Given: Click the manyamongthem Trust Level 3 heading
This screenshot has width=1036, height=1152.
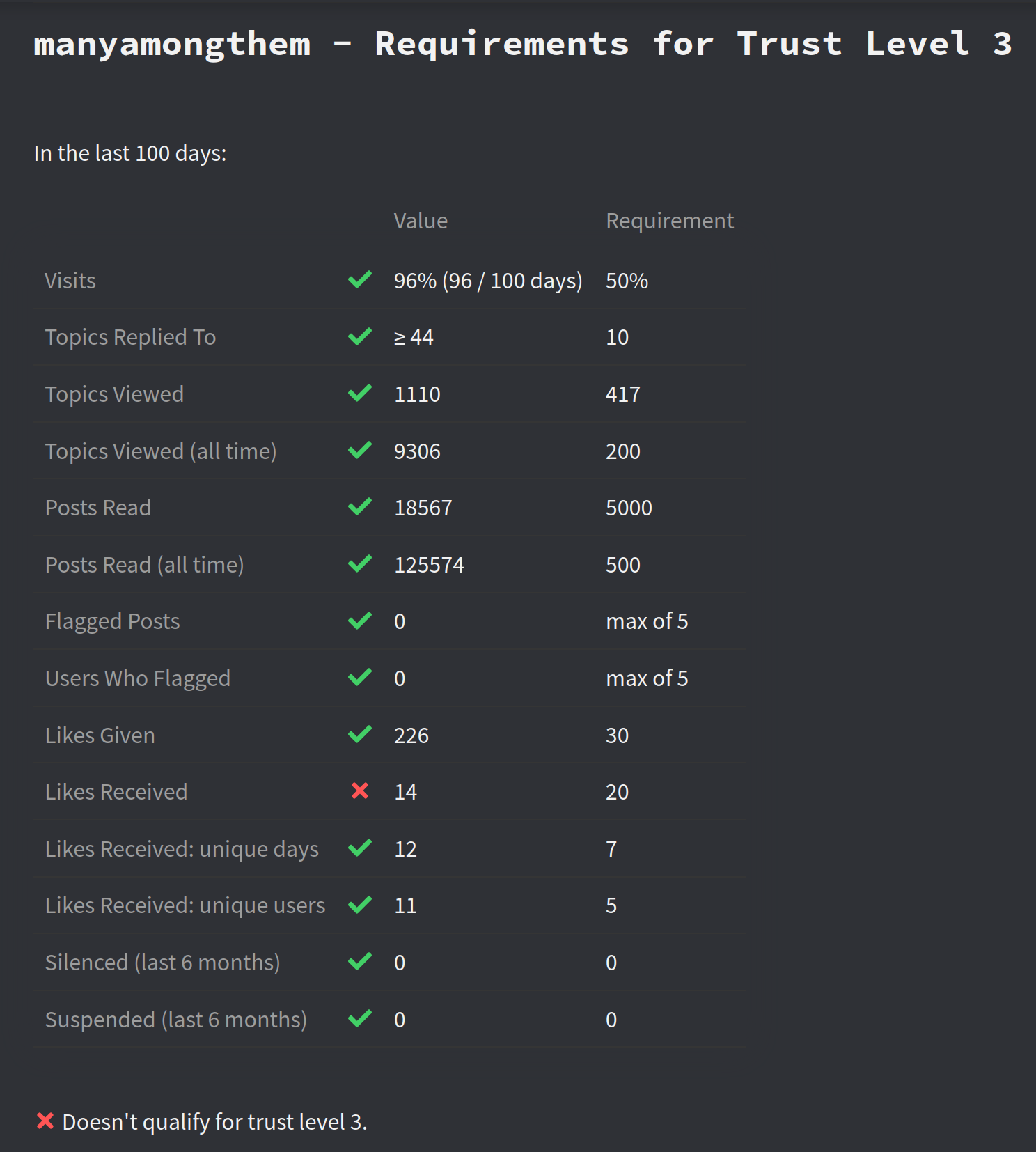Looking at the screenshot, I should click(523, 44).
